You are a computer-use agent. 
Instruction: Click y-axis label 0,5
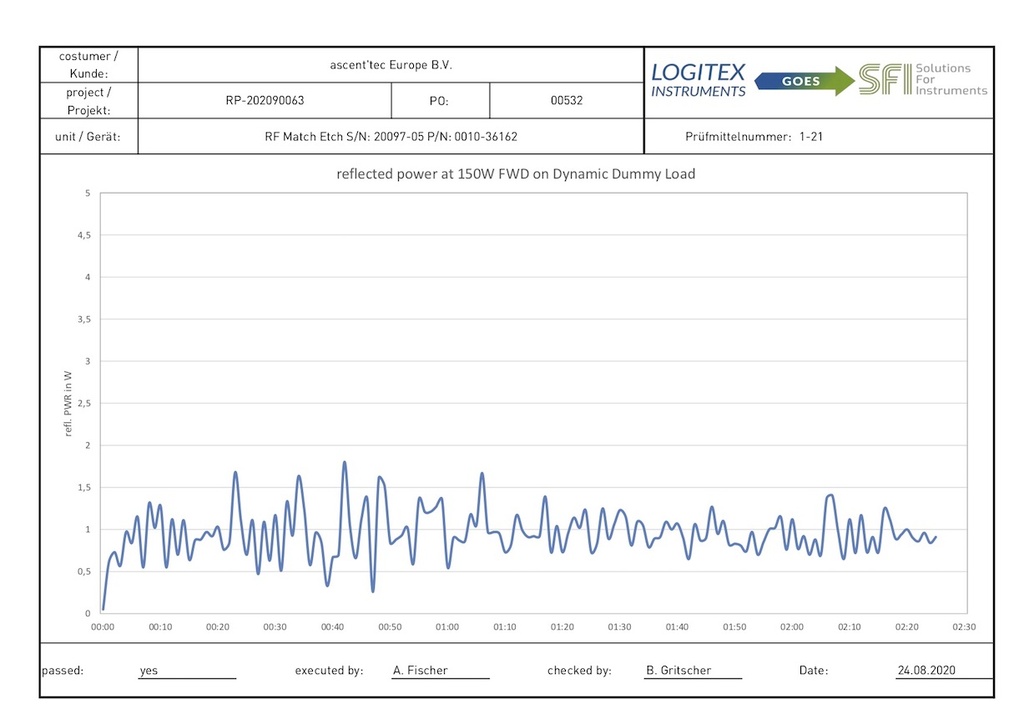pos(84,571)
